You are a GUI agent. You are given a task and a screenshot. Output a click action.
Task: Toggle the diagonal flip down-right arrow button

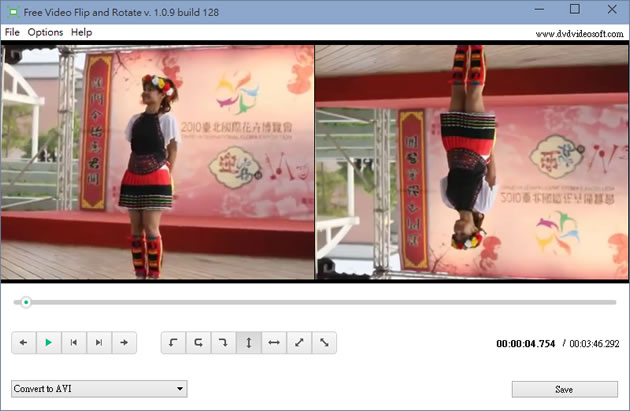[x=323, y=343]
